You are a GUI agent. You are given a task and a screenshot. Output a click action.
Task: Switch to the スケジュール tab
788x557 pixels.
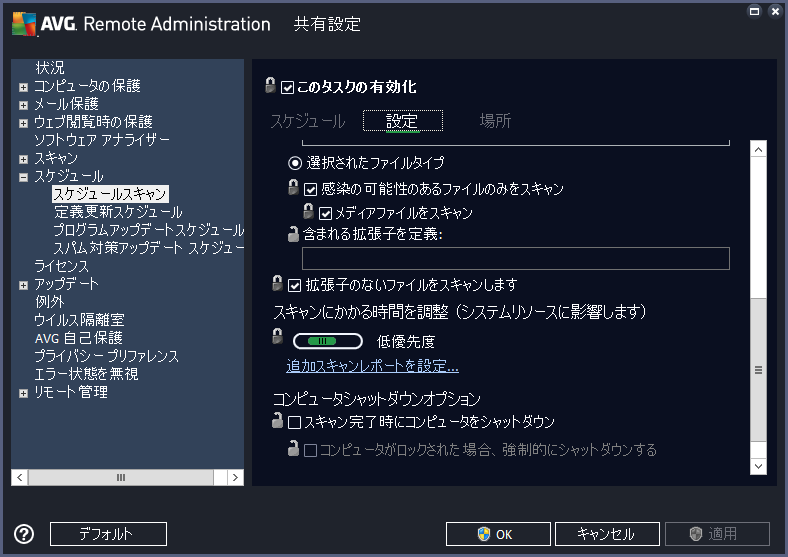coord(308,121)
